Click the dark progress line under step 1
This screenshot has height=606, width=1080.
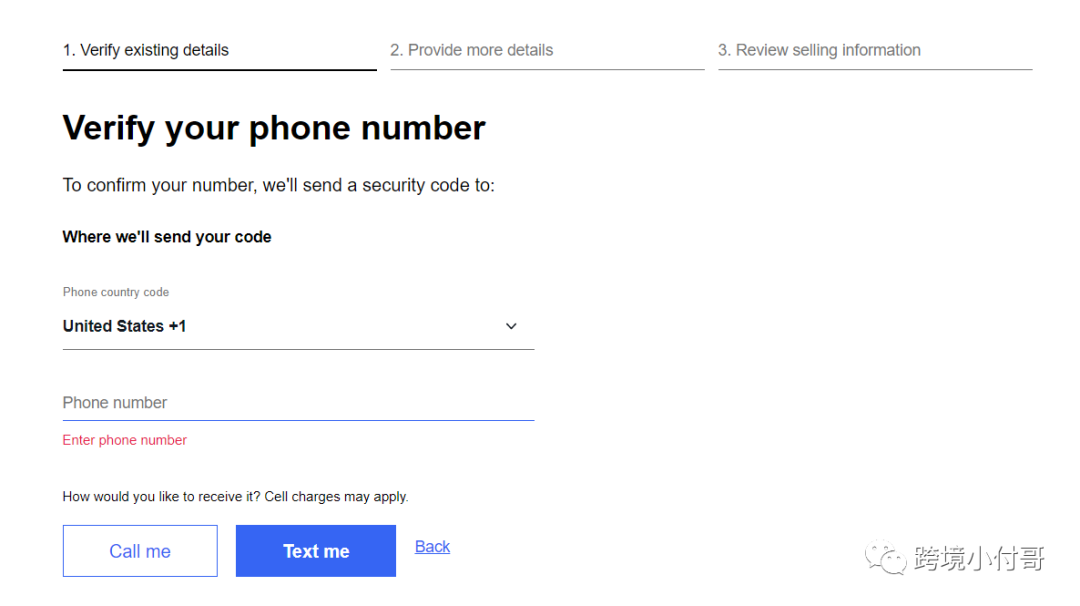[219, 70]
